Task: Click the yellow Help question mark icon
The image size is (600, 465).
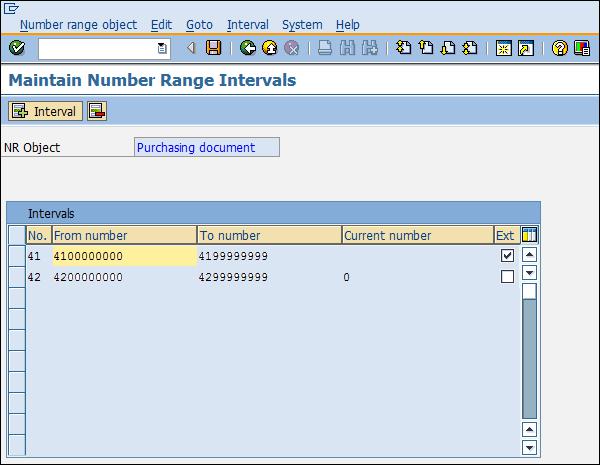Action: pyautogui.click(x=560, y=48)
